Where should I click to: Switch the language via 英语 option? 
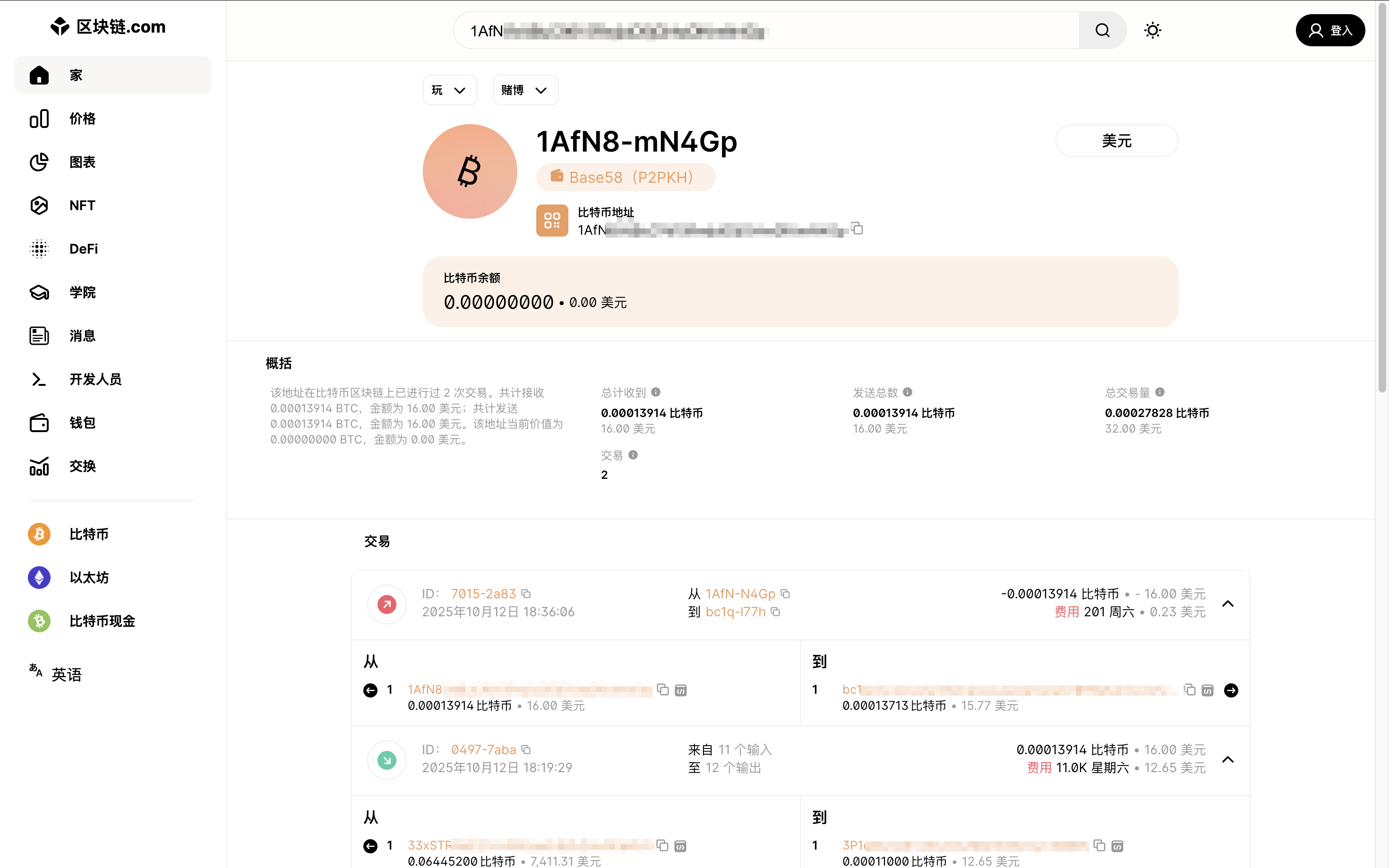pyautogui.click(x=66, y=674)
